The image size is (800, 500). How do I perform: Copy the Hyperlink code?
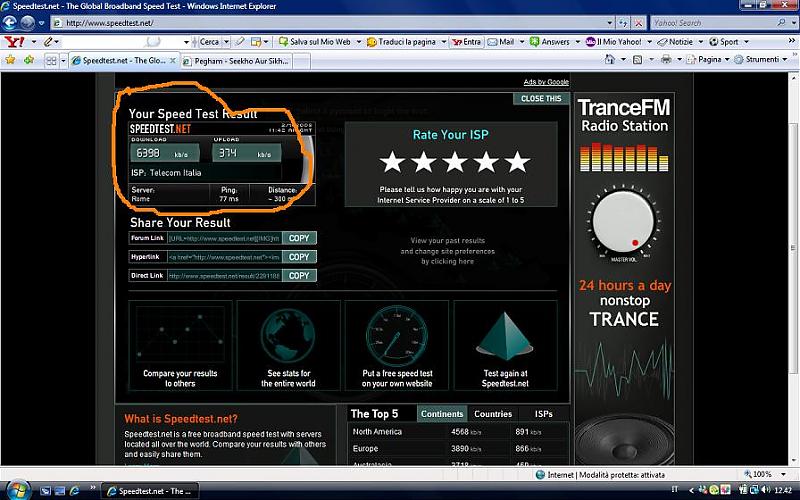click(299, 257)
